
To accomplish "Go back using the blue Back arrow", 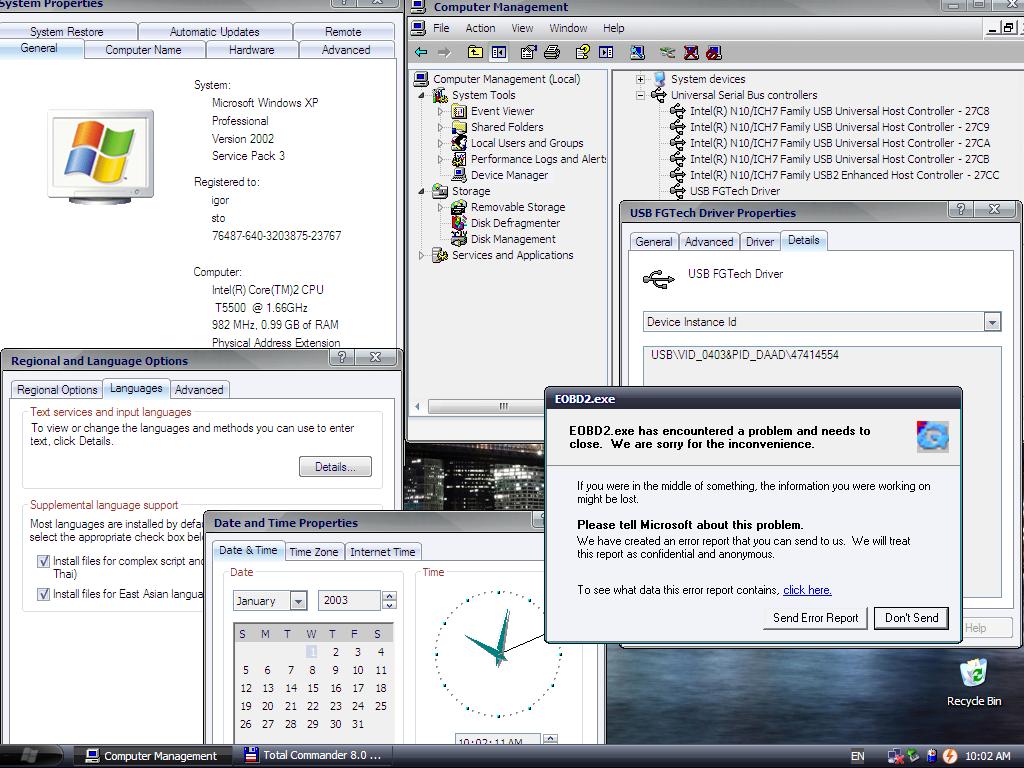I will pyautogui.click(x=421, y=52).
